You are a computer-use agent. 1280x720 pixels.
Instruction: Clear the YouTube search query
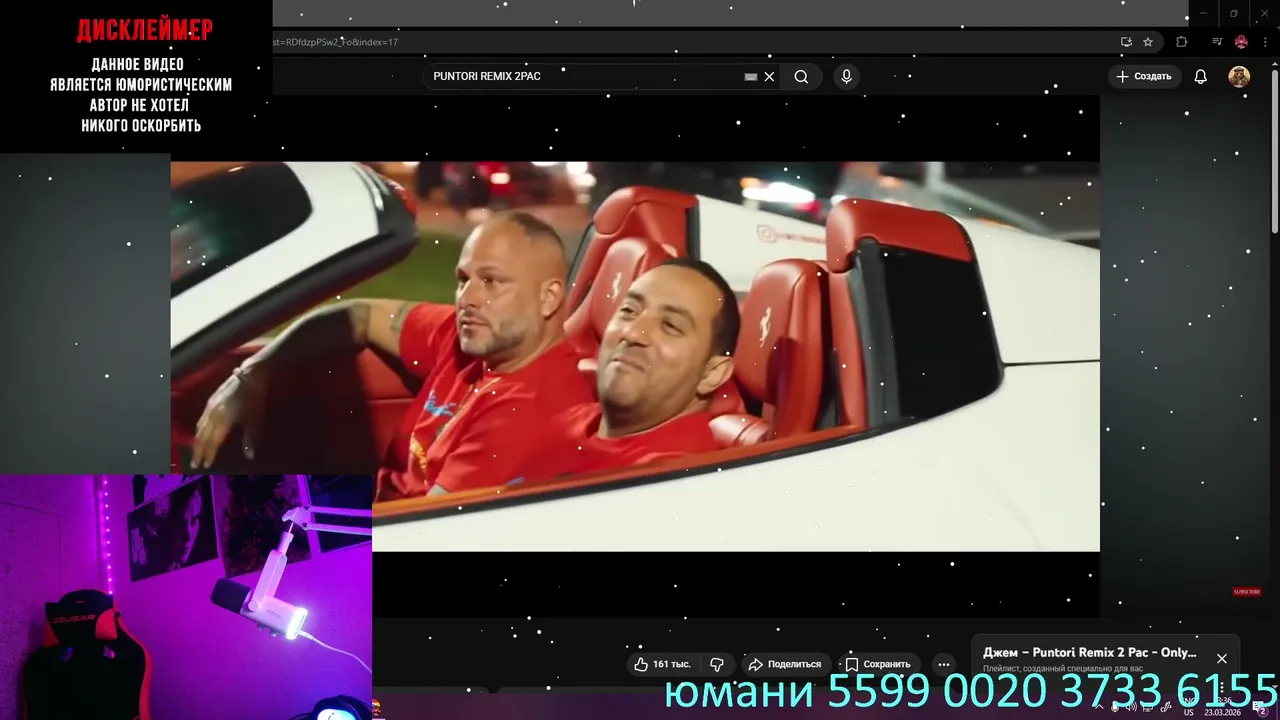(769, 77)
